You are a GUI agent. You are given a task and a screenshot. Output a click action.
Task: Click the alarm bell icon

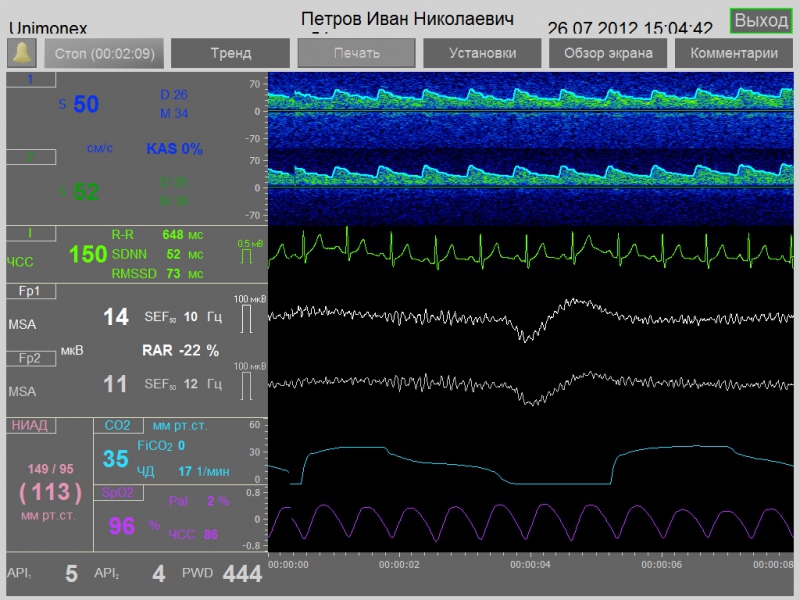point(20,53)
